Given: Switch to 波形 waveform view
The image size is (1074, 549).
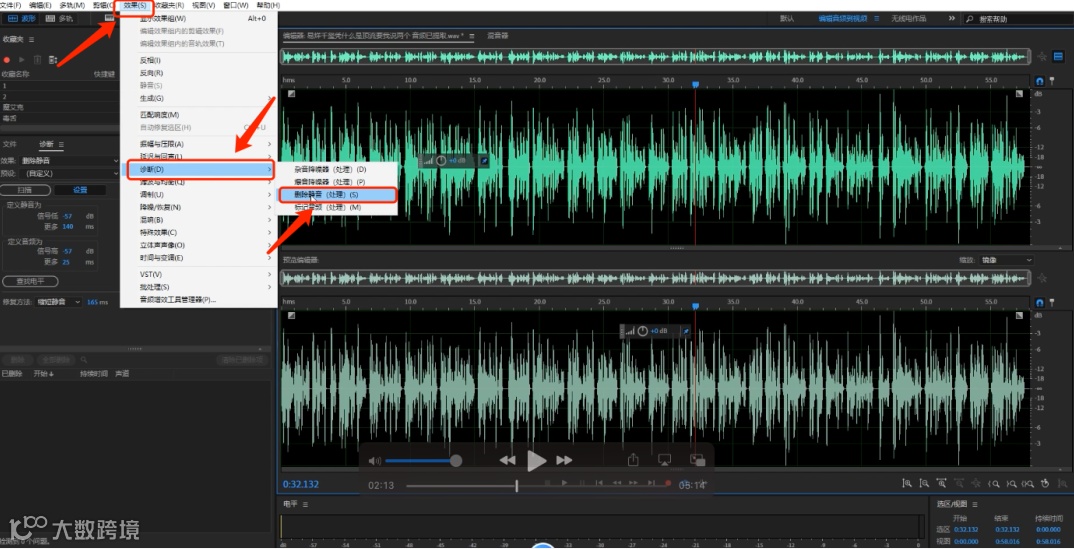Looking at the screenshot, I should (x=23, y=18).
